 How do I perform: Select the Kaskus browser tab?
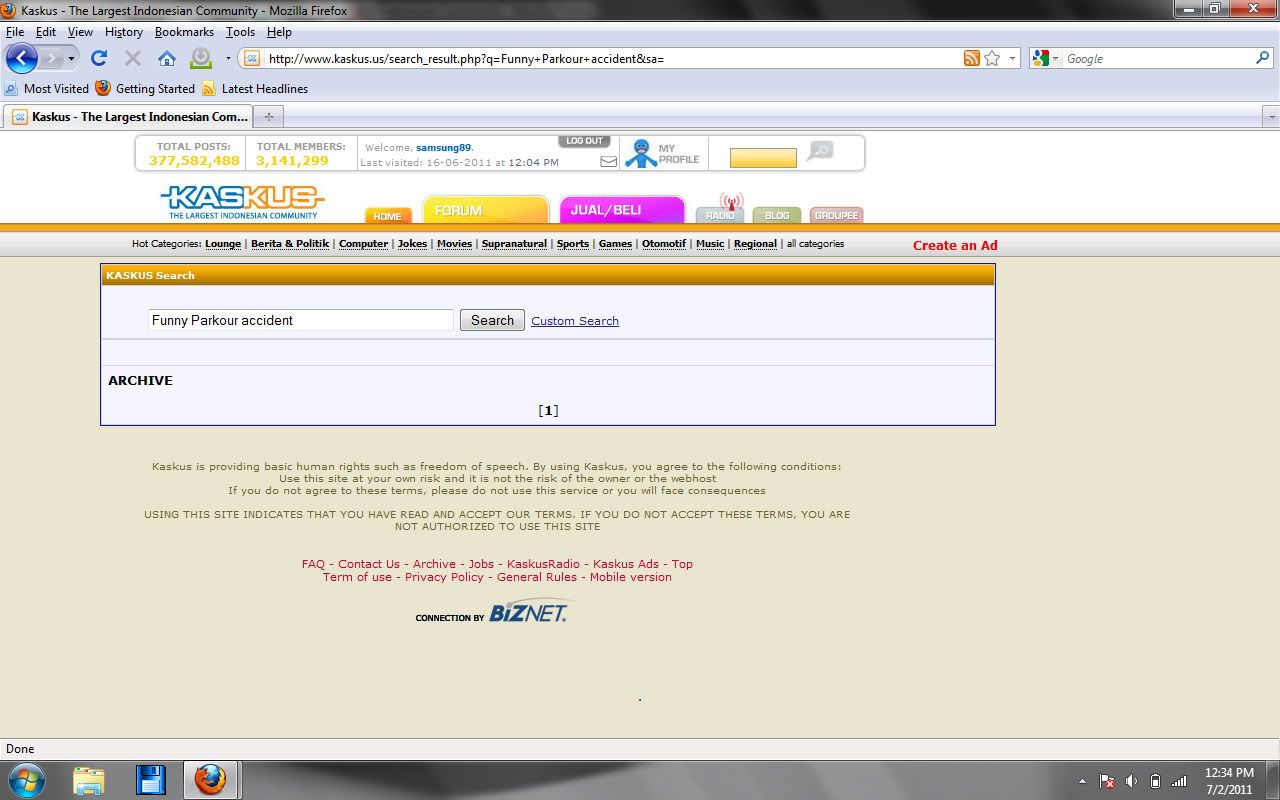128,116
